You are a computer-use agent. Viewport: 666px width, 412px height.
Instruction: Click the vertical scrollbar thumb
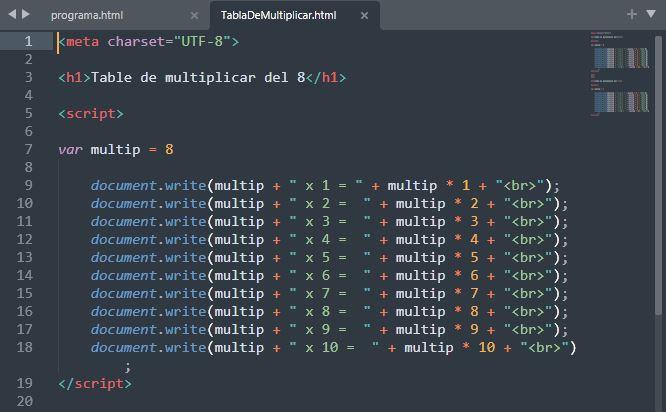pos(658,175)
